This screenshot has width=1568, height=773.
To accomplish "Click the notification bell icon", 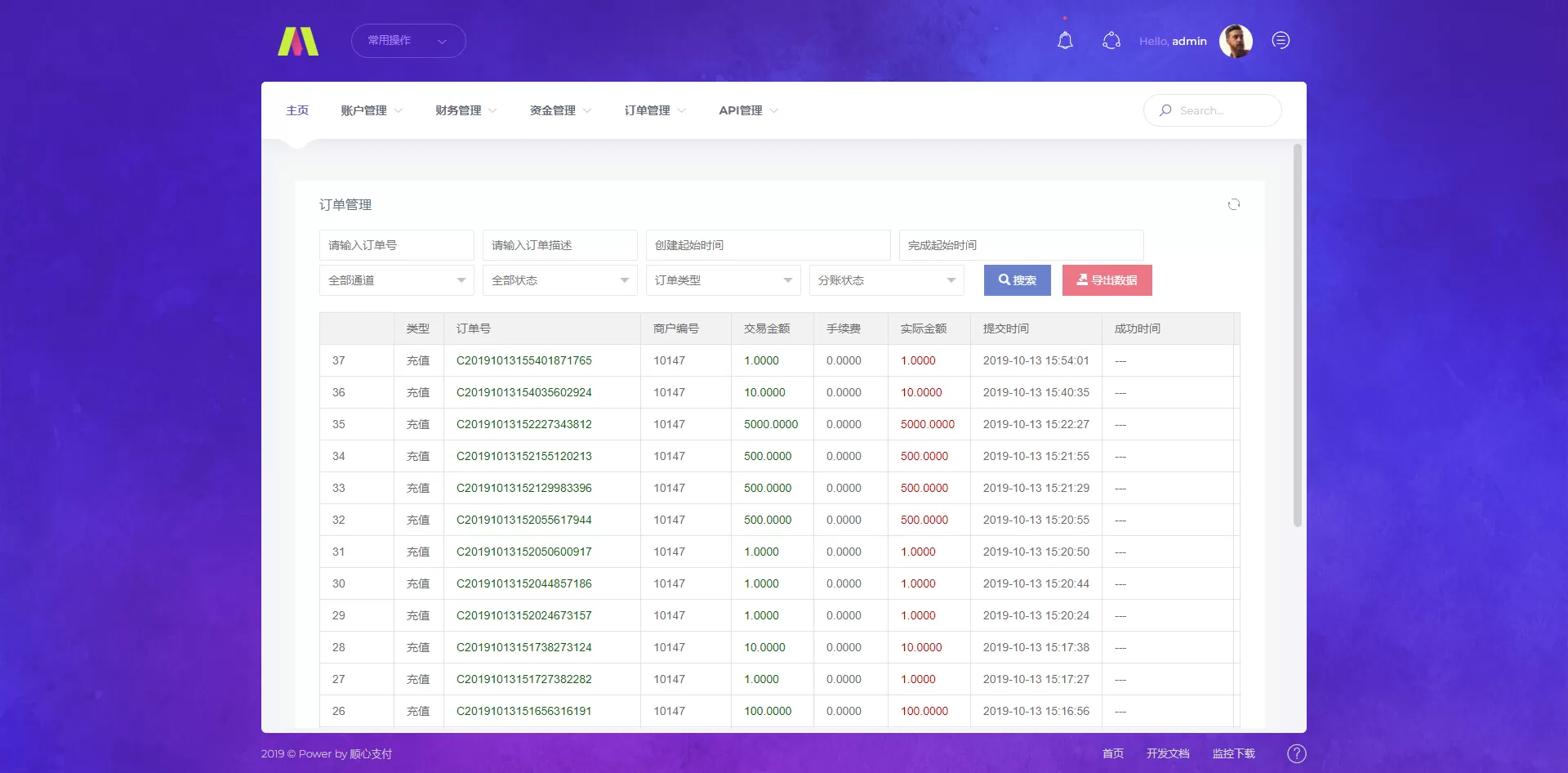I will 1065,41.
